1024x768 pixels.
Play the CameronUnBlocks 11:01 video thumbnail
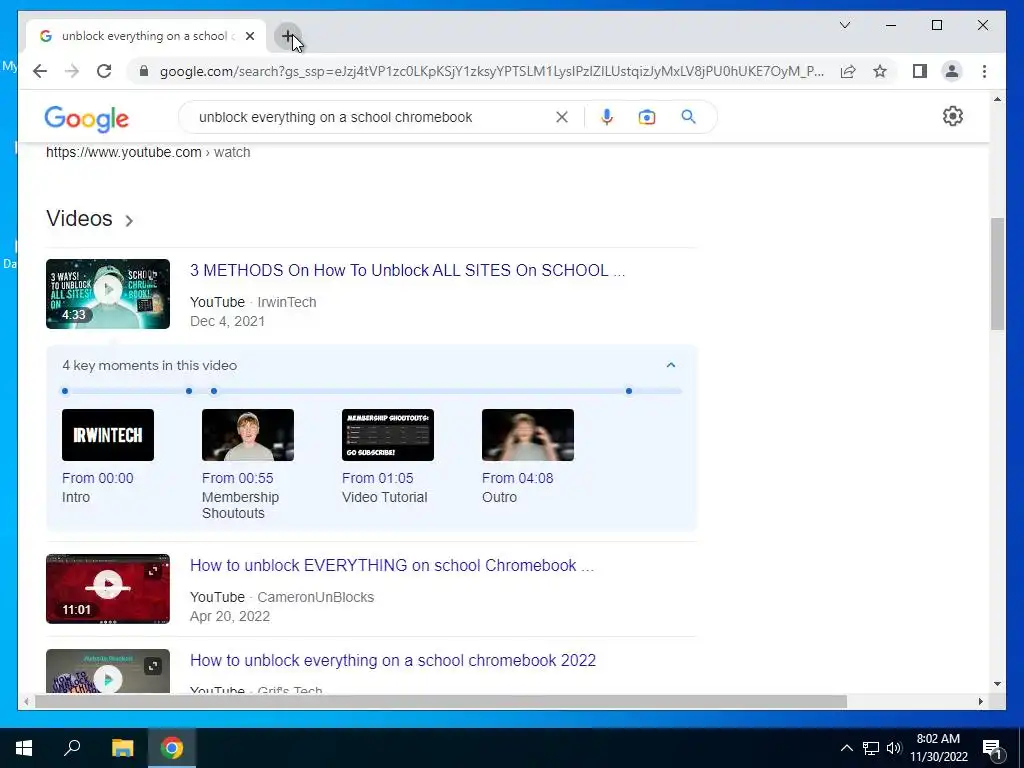point(108,589)
